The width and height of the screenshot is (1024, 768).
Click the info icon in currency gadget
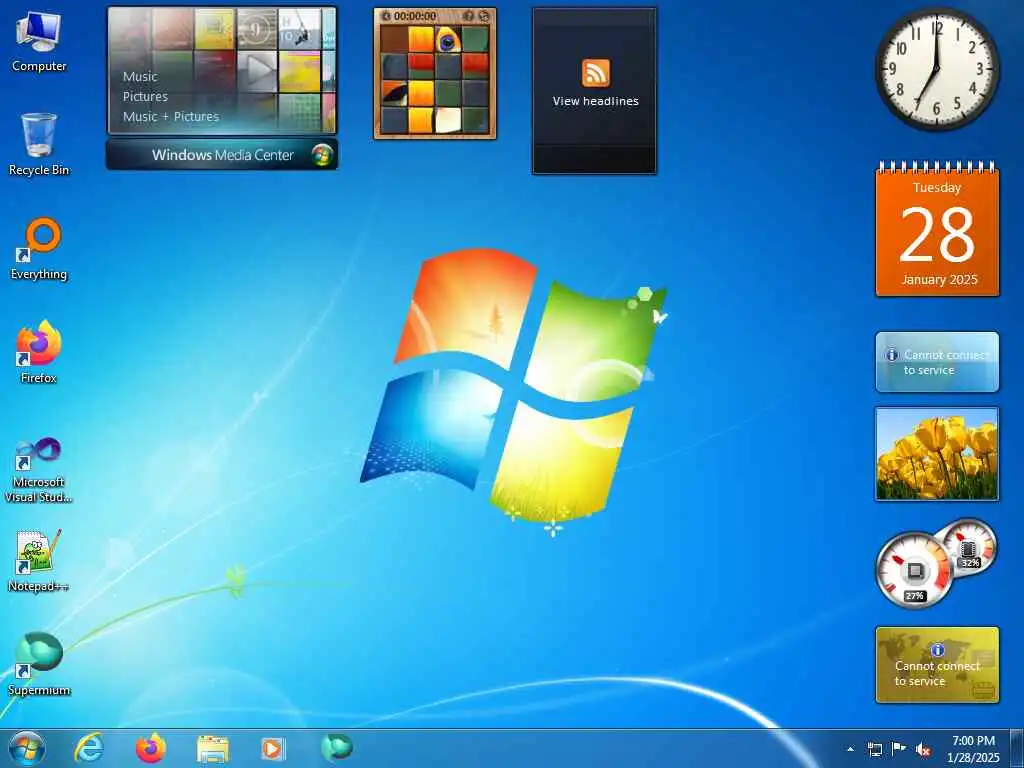click(x=937, y=650)
